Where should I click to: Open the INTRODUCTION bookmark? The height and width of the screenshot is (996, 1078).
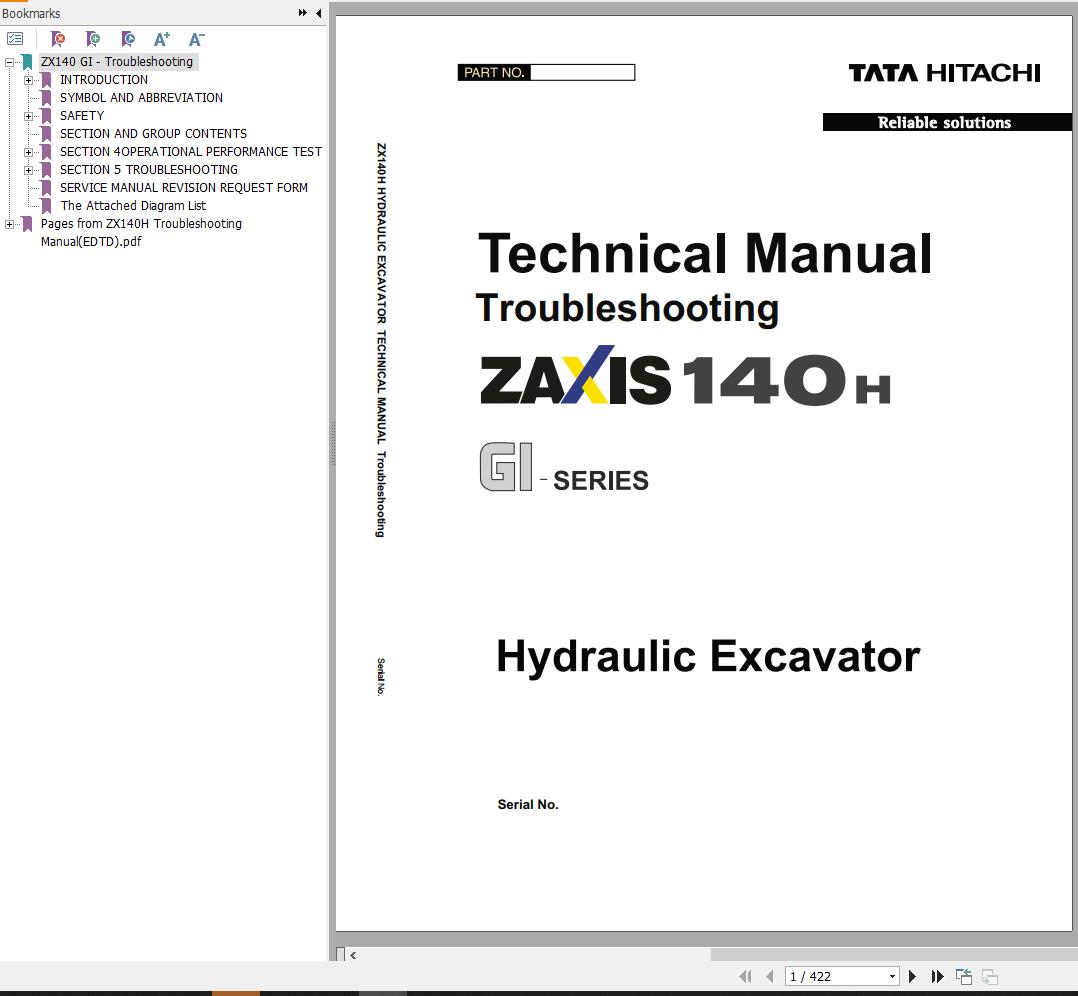104,80
